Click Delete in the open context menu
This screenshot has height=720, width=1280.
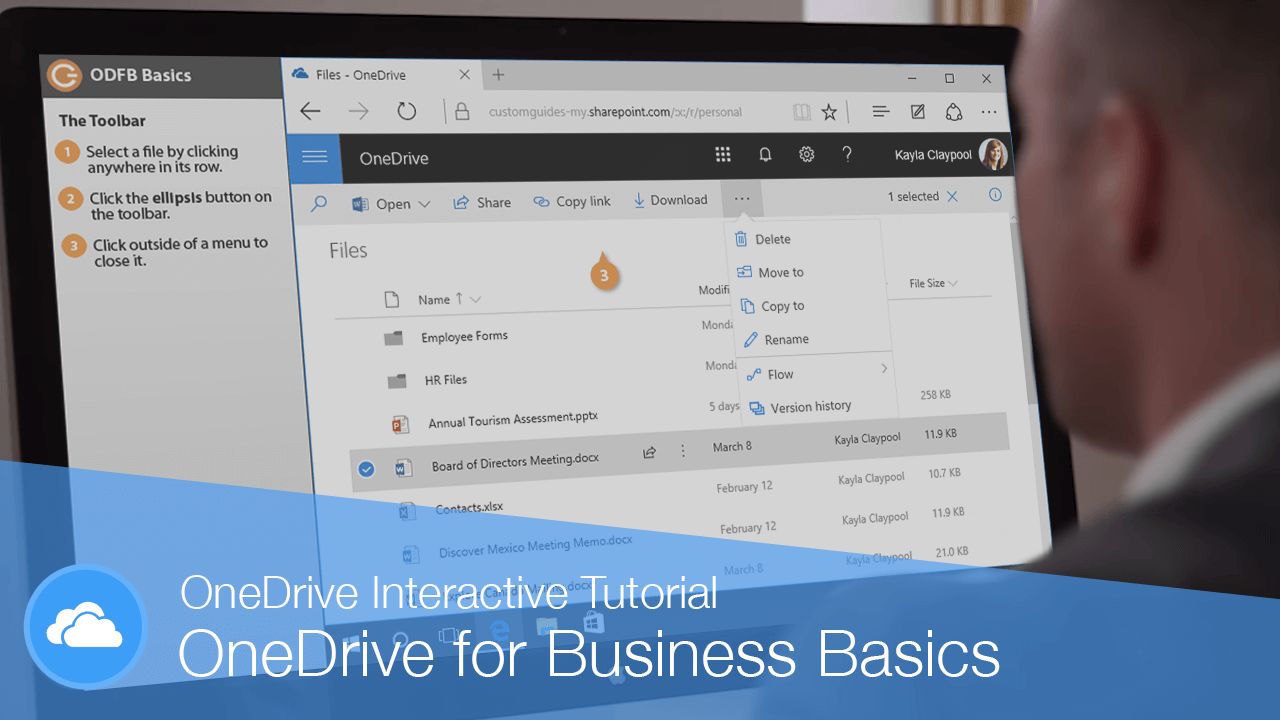point(772,239)
